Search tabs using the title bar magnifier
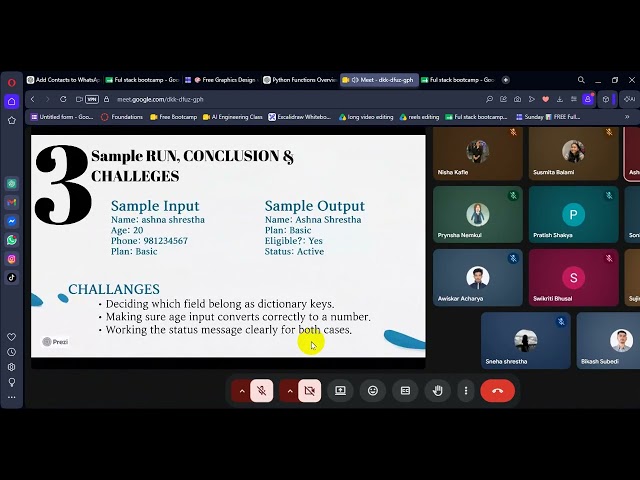 pyautogui.click(x=581, y=80)
